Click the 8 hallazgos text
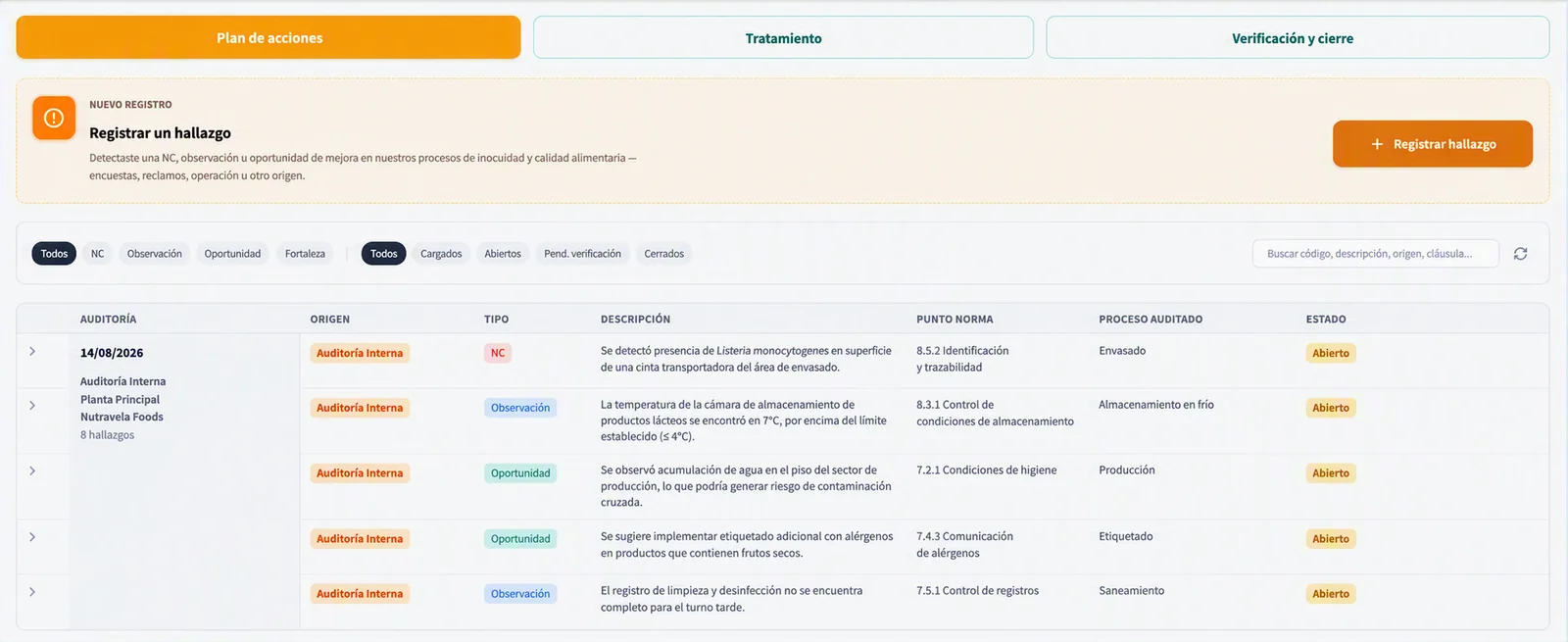 pyautogui.click(x=107, y=435)
